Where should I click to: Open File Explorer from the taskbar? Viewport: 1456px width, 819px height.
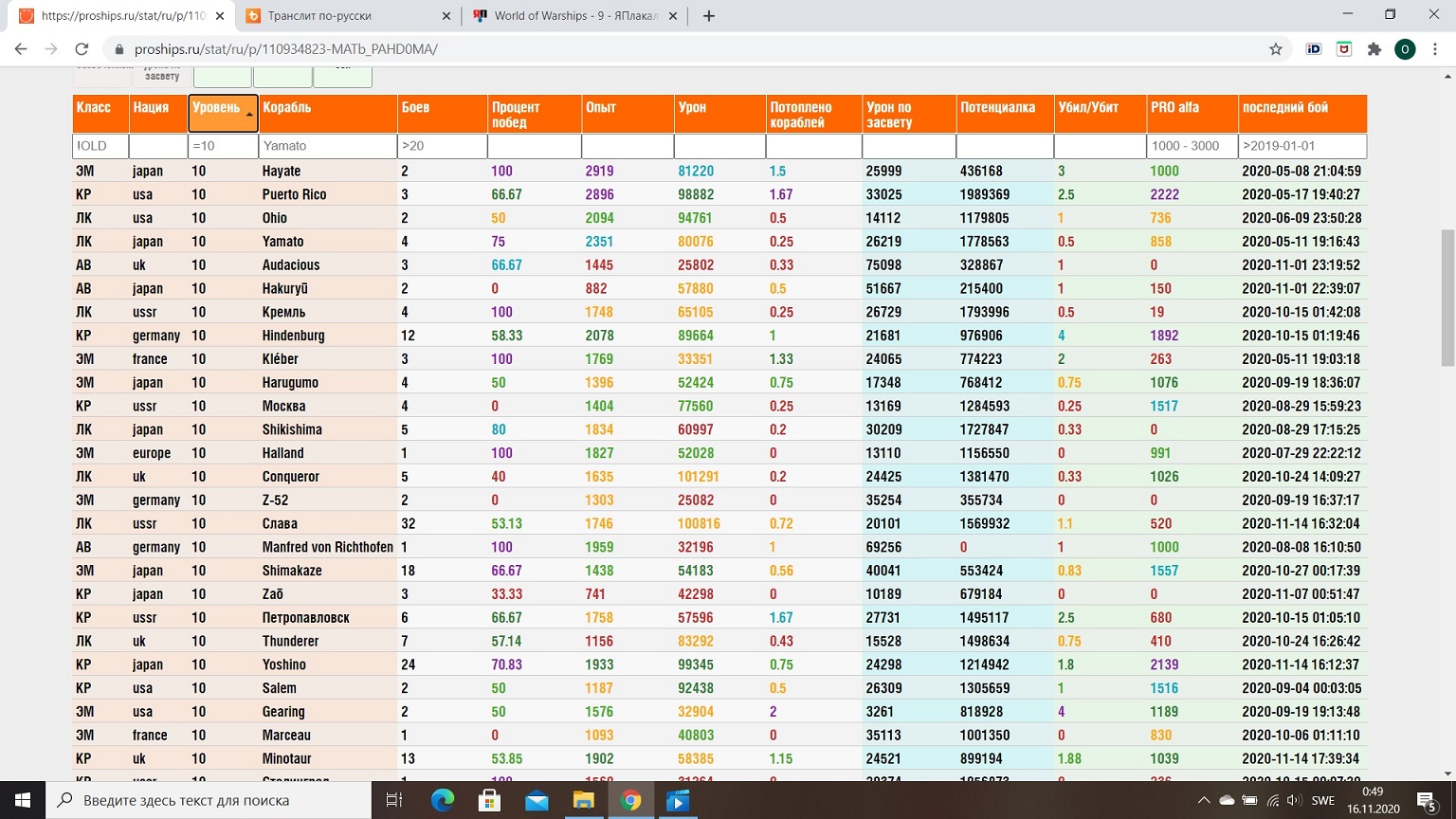pyautogui.click(x=583, y=800)
